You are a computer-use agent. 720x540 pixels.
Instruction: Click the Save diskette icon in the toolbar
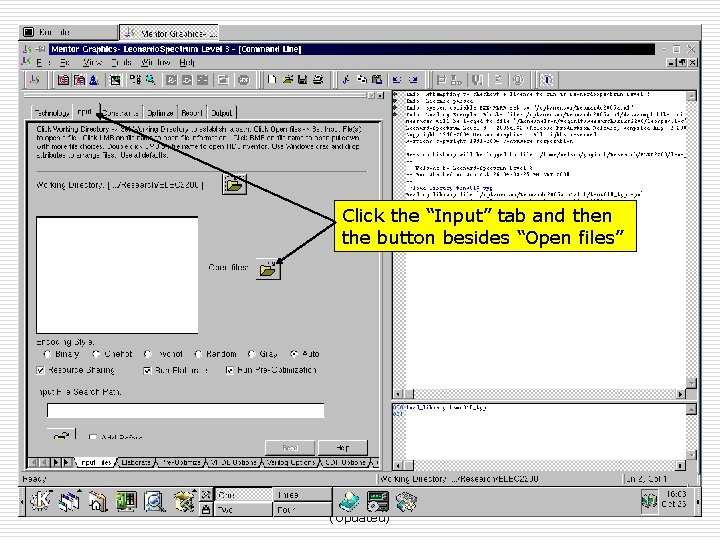(302, 80)
